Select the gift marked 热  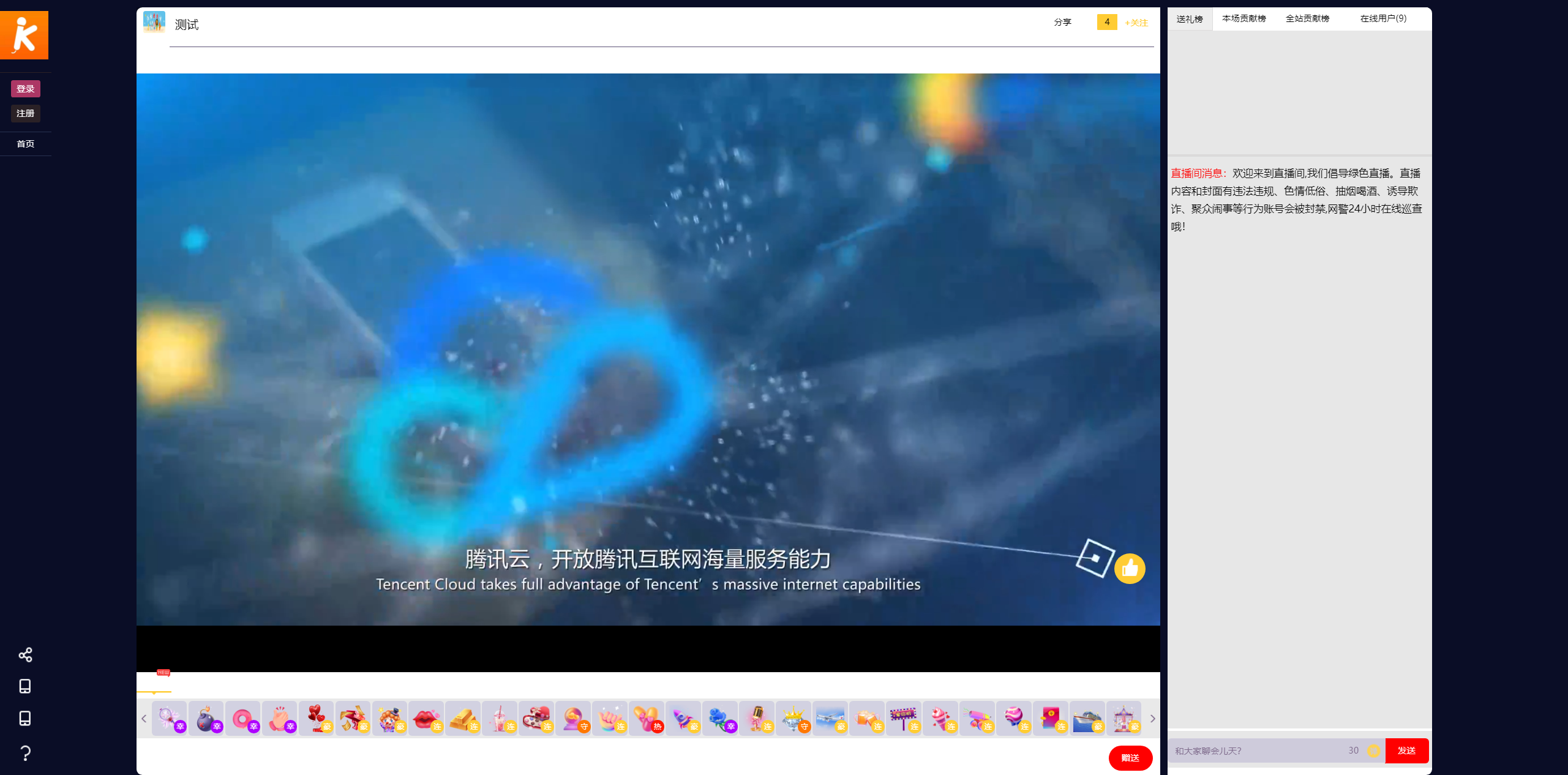(x=647, y=718)
